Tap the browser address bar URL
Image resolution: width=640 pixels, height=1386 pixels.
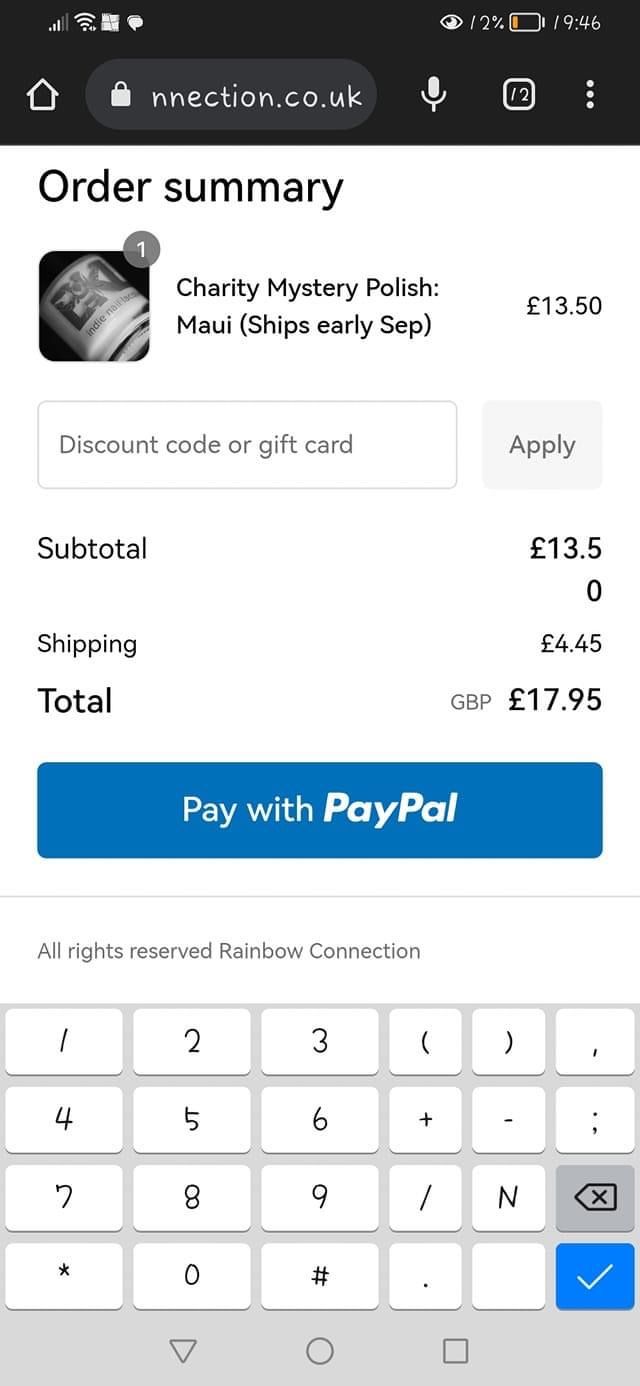(256, 96)
